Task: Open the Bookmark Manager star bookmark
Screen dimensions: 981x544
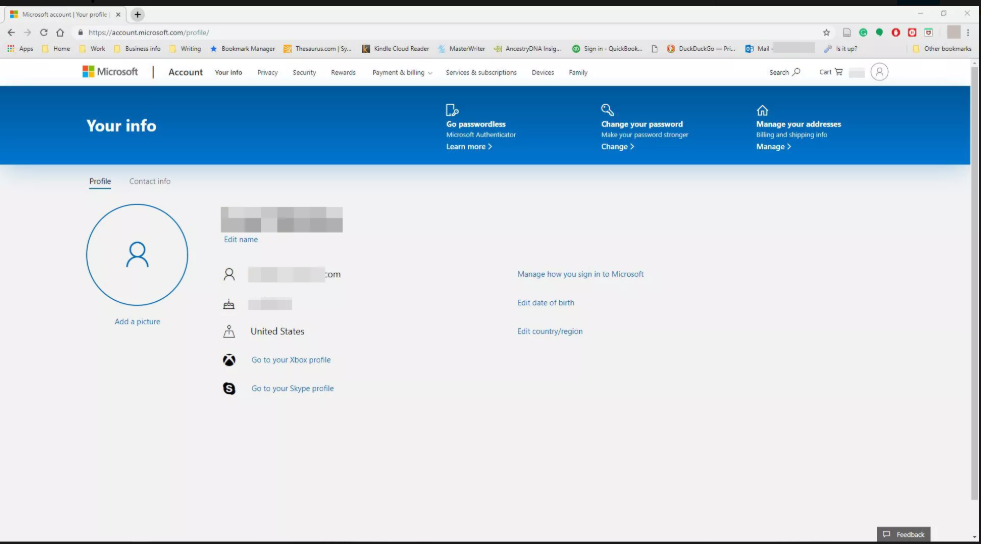Action: pyautogui.click(x=242, y=48)
